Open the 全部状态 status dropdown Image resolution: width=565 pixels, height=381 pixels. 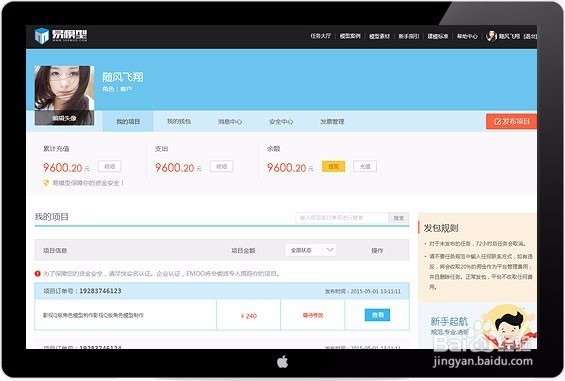point(311,250)
